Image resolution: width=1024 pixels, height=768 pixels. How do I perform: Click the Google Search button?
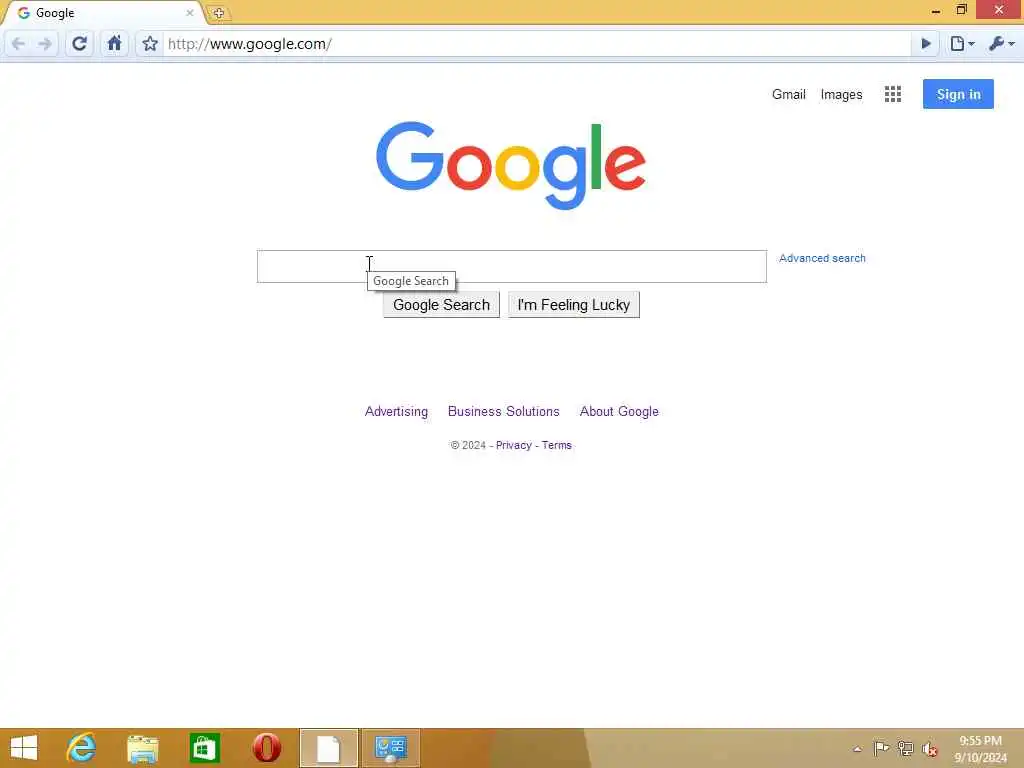pyautogui.click(x=441, y=305)
